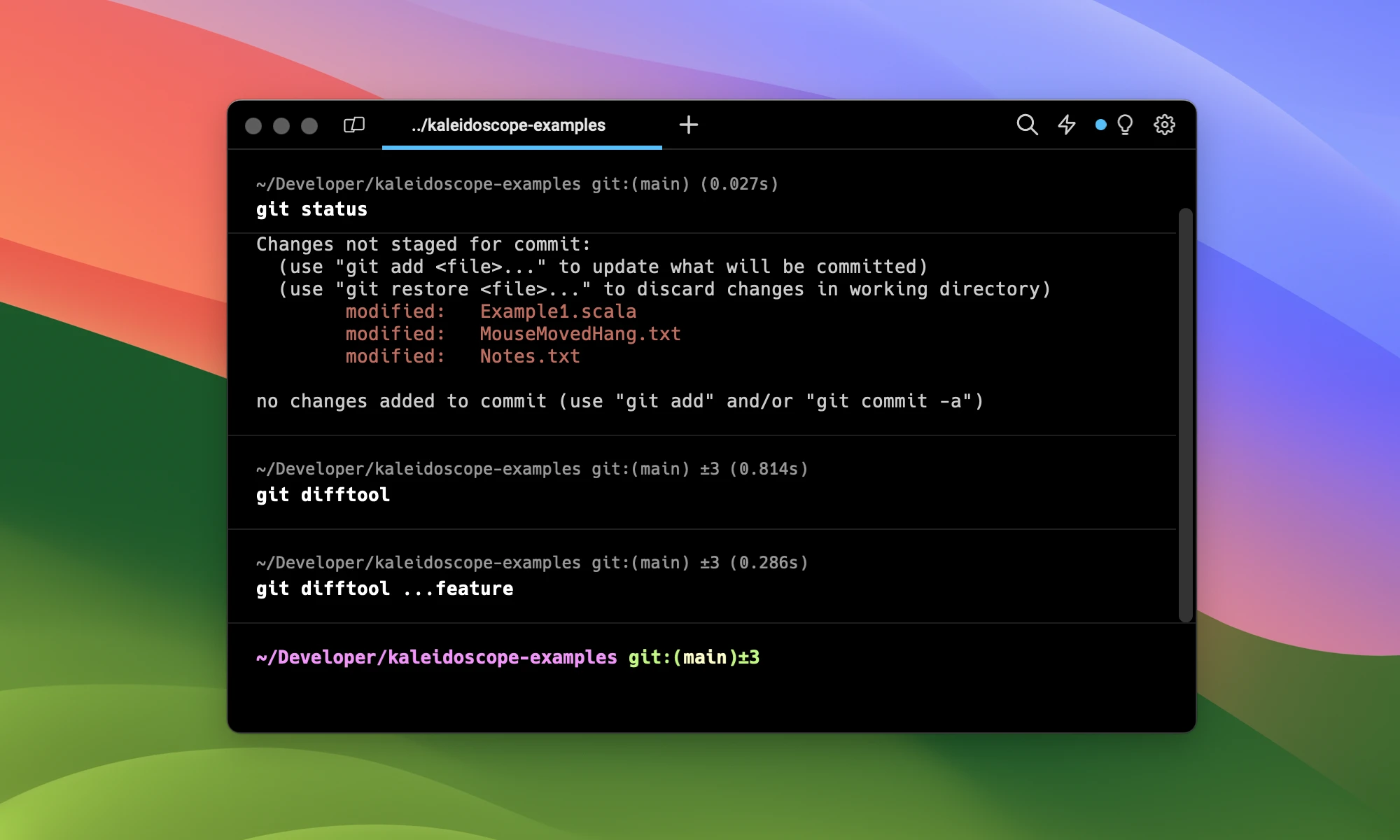Open tips via the lightbulb icon
This screenshot has height=840, width=1400.
click(x=1124, y=125)
